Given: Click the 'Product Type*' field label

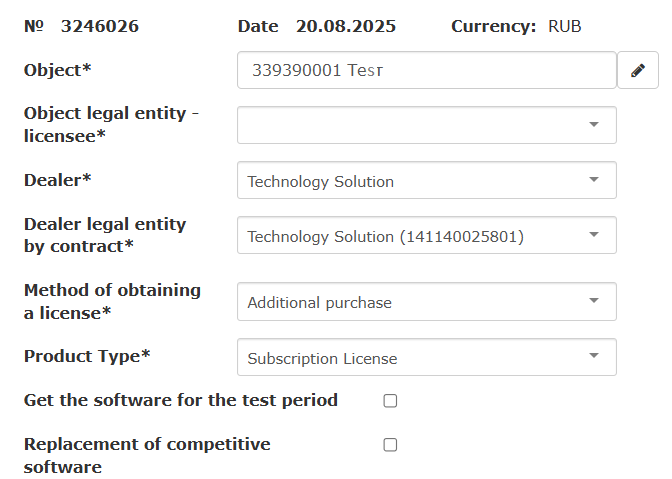Looking at the screenshot, I should tap(87, 356).
